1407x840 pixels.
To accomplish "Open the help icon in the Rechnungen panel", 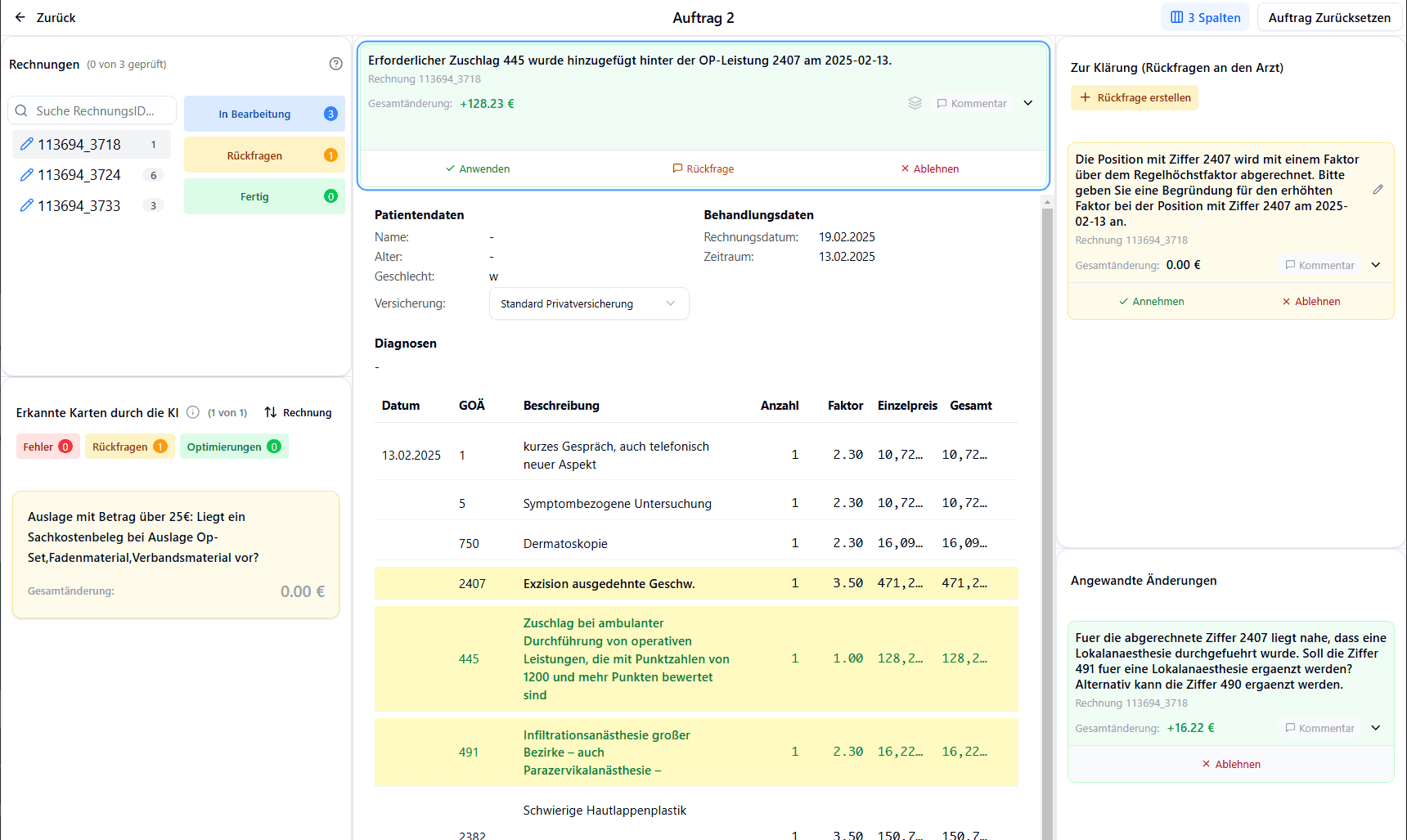I will point(335,63).
